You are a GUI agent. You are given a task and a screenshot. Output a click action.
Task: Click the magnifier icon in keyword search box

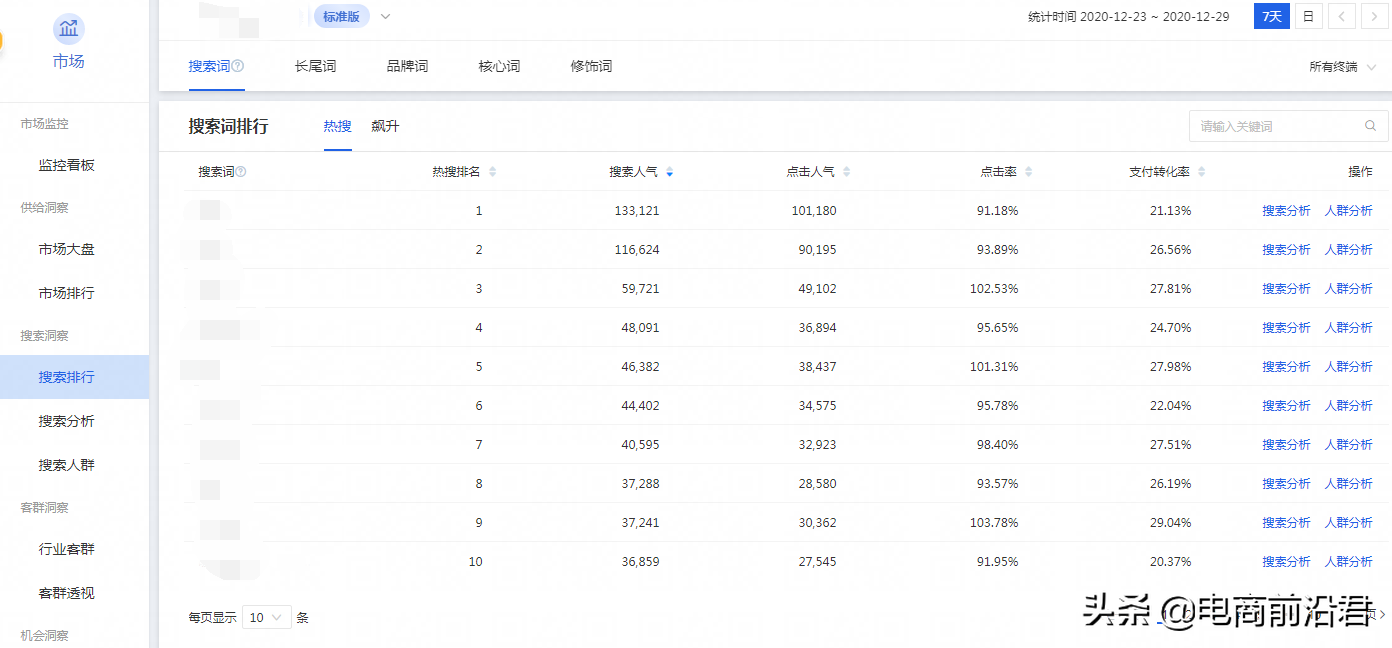pyautogui.click(x=1370, y=126)
